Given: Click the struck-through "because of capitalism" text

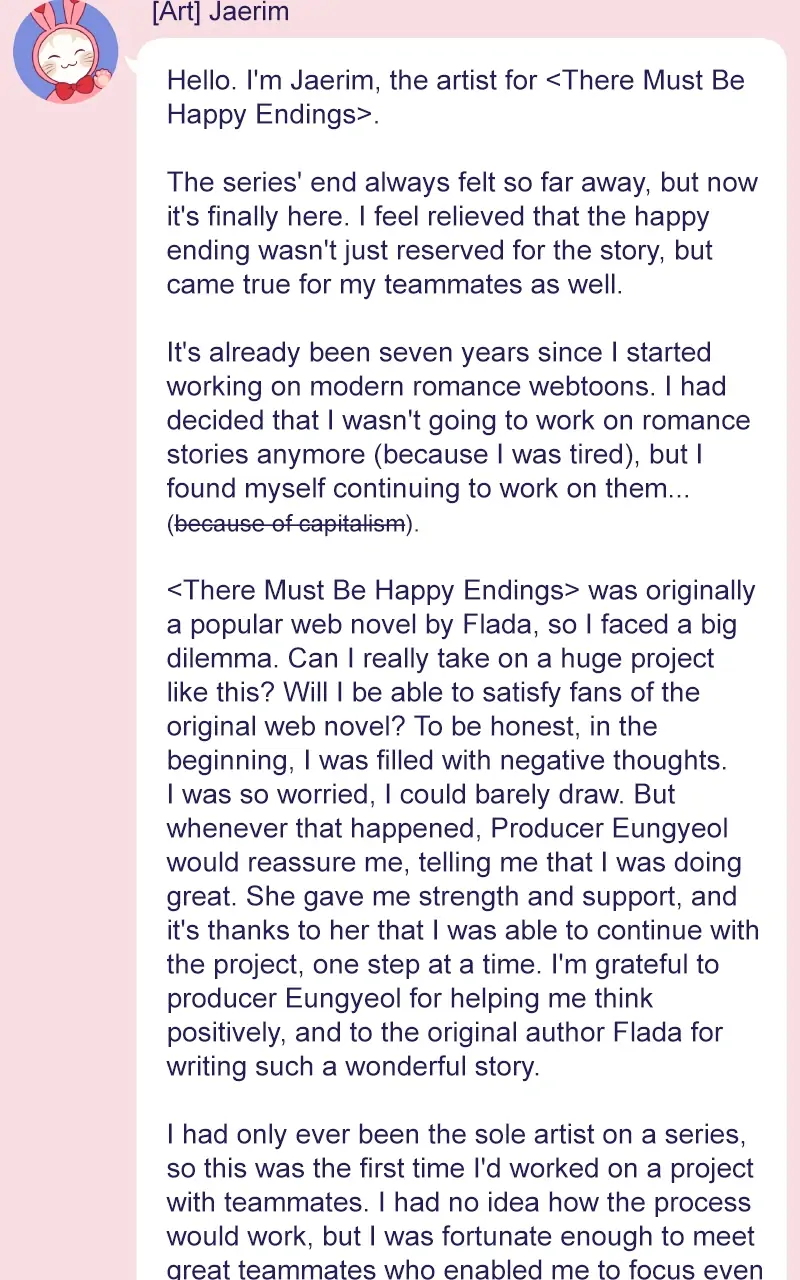Looking at the screenshot, I should point(290,523).
